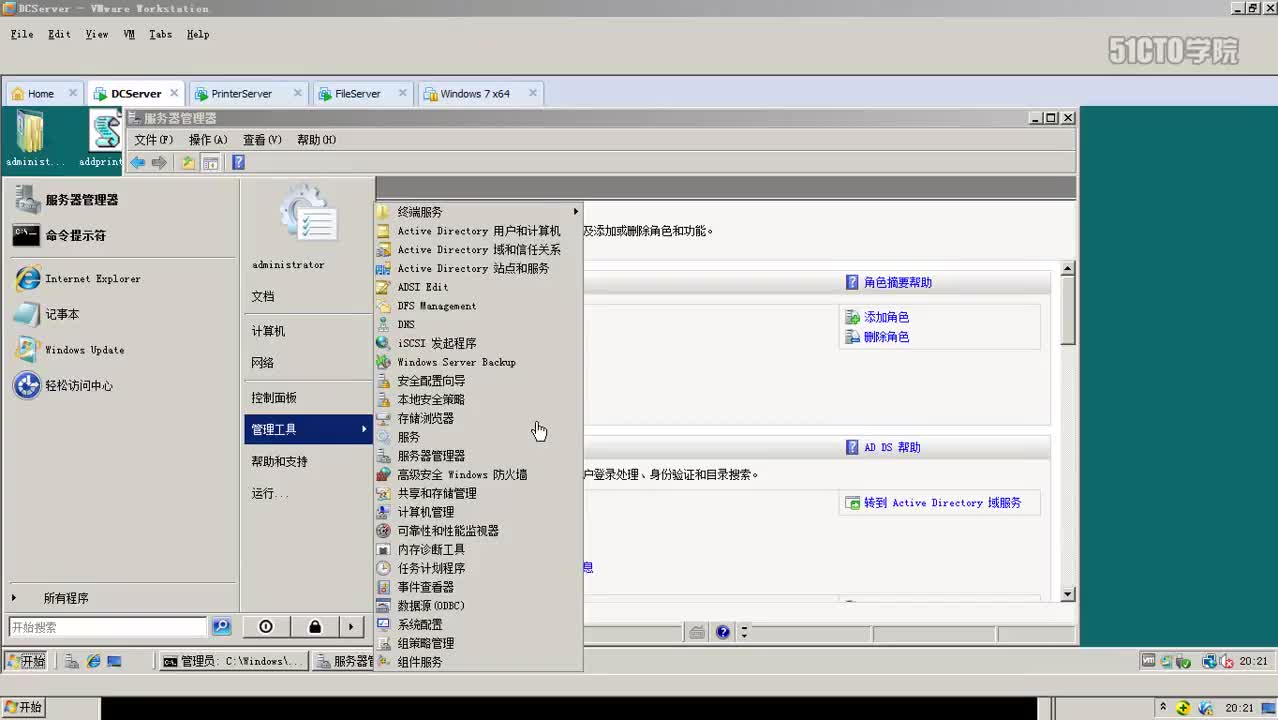Open iSCSI 发起程序
The height and width of the screenshot is (720, 1278).
point(478,343)
